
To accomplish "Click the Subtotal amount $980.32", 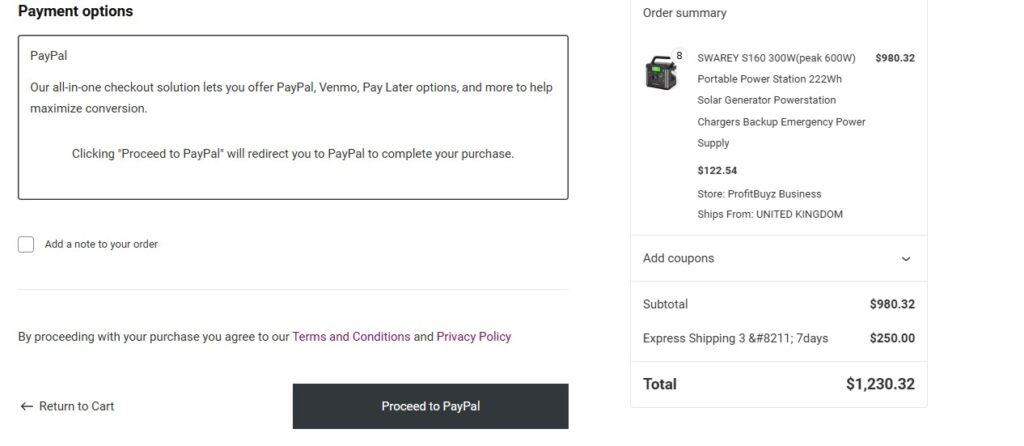I will (892, 304).
